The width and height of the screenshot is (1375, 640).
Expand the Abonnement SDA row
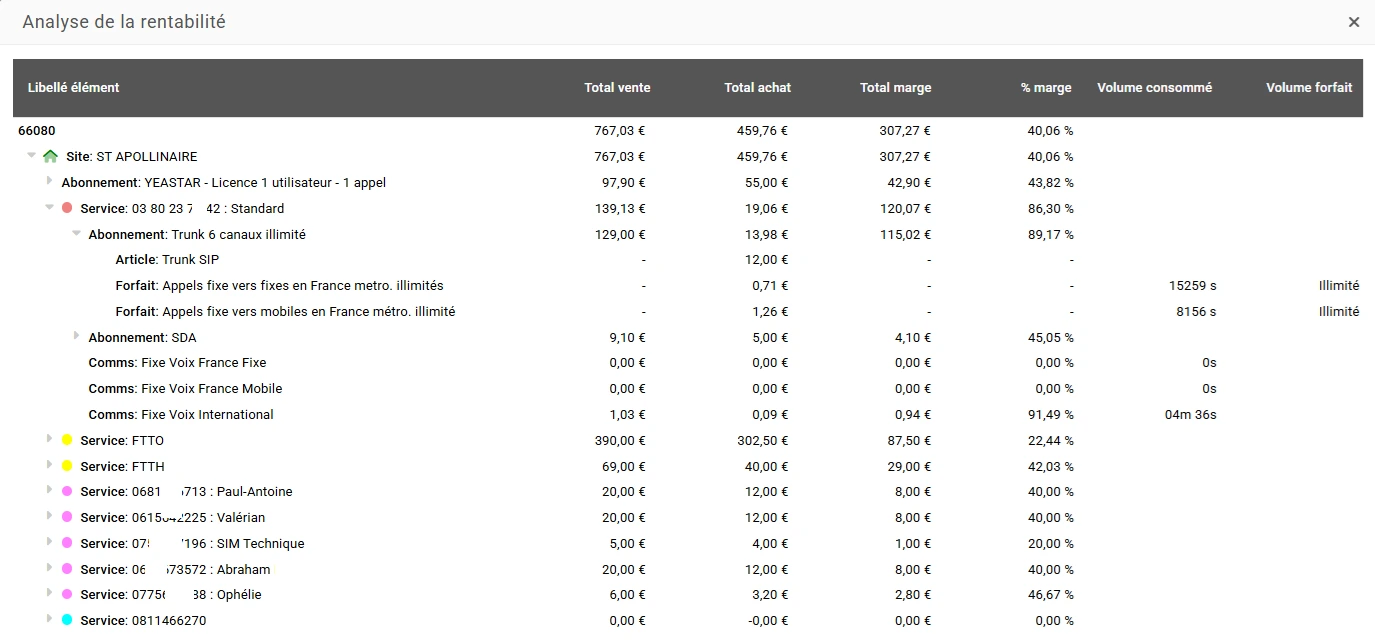pyautogui.click(x=77, y=336)
